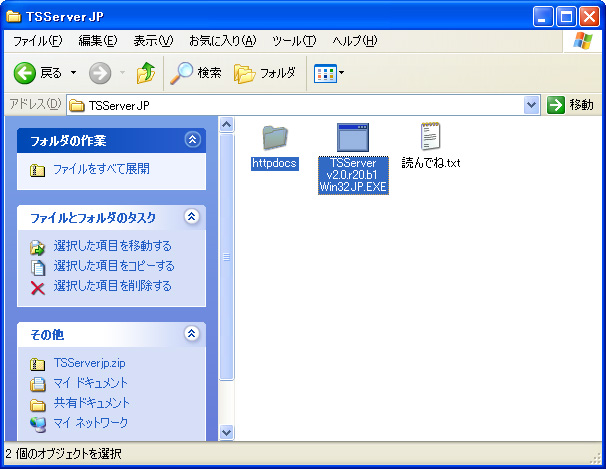606x469 pixels.
Task: Open the ツール(T) menu
Action: click(x=294, y=41)
